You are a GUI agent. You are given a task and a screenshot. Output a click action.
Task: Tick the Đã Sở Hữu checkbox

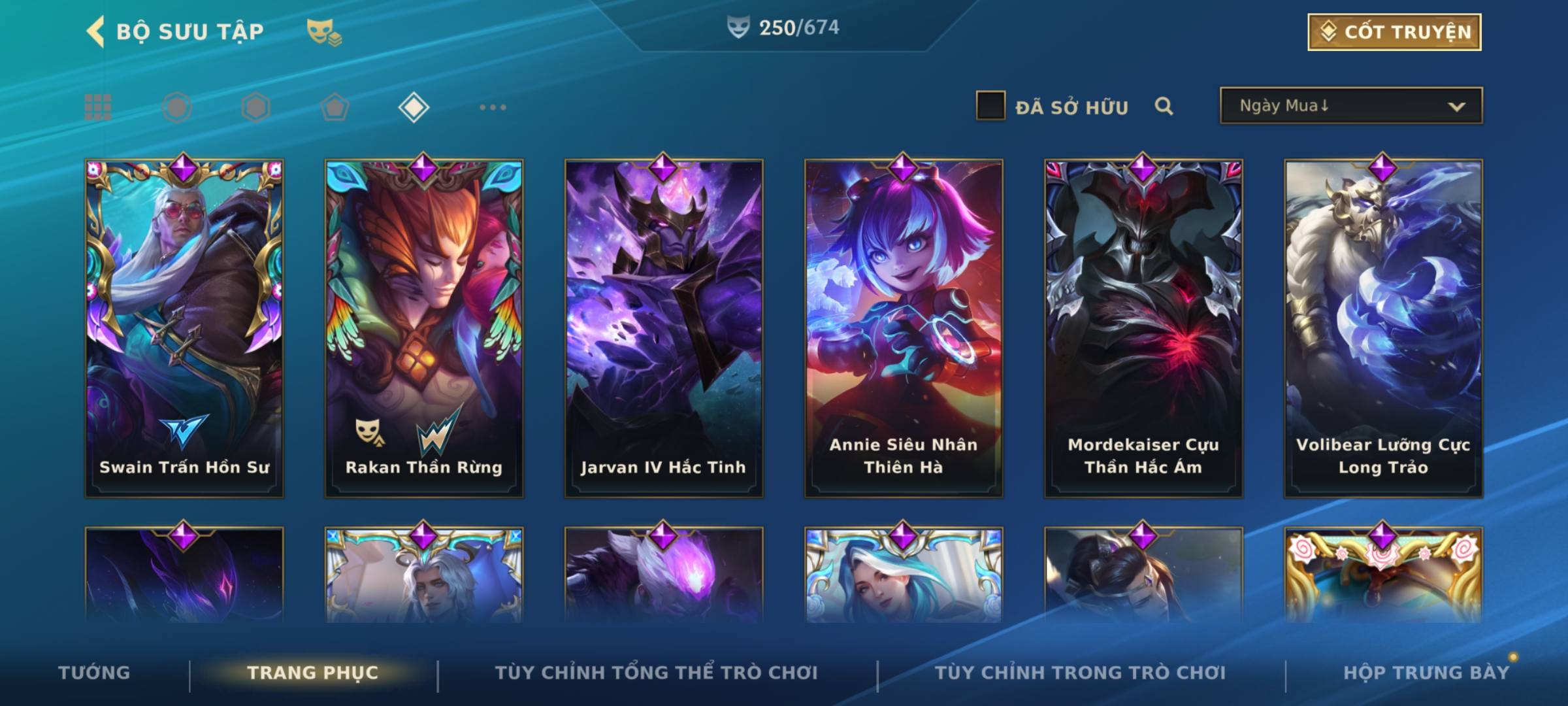[x=990, y=106]
